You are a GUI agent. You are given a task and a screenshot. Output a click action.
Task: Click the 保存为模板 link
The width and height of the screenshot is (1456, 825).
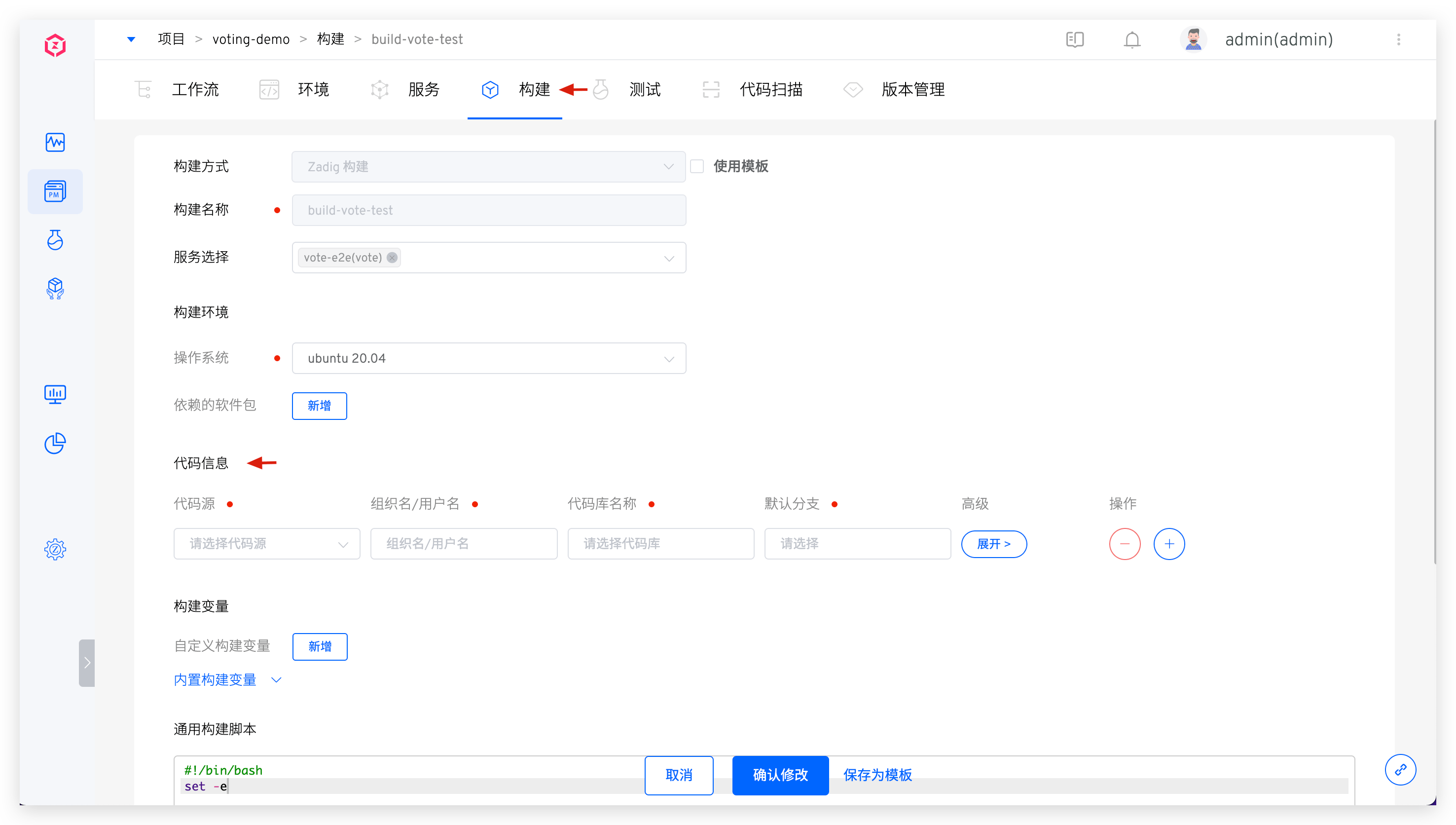point(877,775)
